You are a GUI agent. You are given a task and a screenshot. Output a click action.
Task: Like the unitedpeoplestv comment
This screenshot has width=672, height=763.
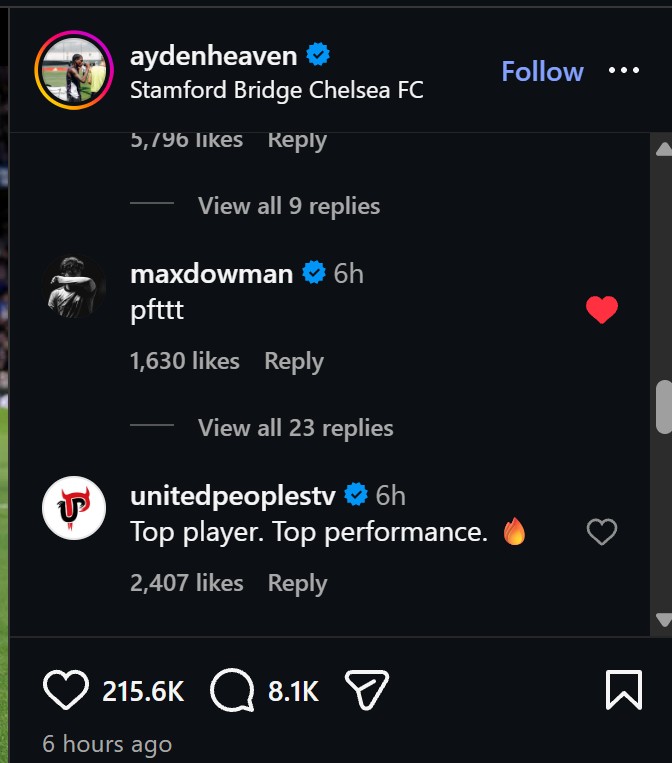[x=601, y=532]
